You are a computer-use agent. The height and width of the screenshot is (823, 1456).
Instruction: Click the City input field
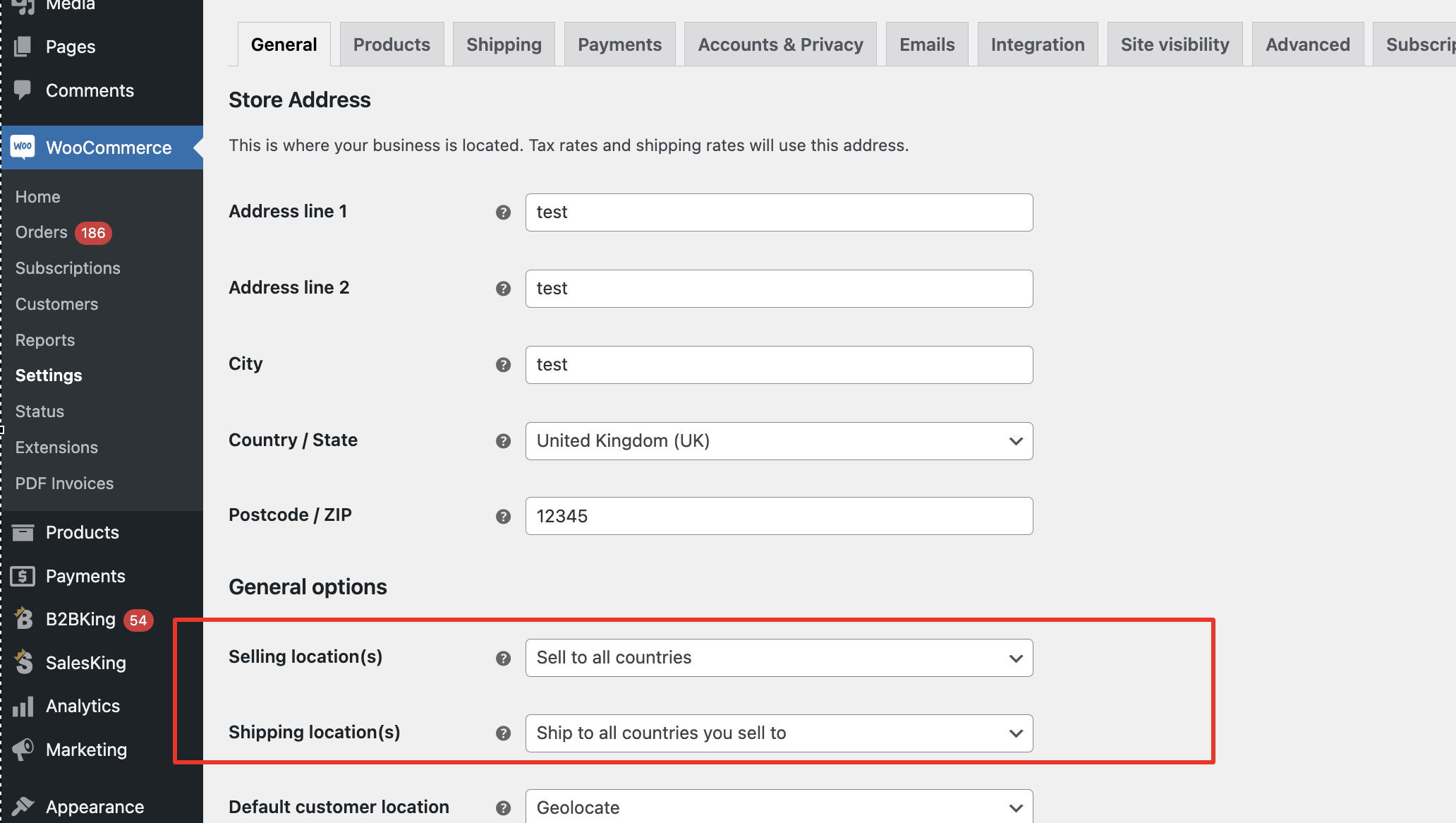point(779,365)
